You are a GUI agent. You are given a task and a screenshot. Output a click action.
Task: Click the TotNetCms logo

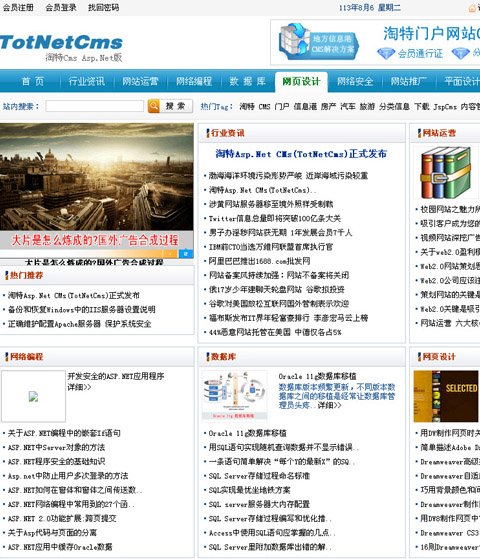pyautogui.click(x=61, y=42)
